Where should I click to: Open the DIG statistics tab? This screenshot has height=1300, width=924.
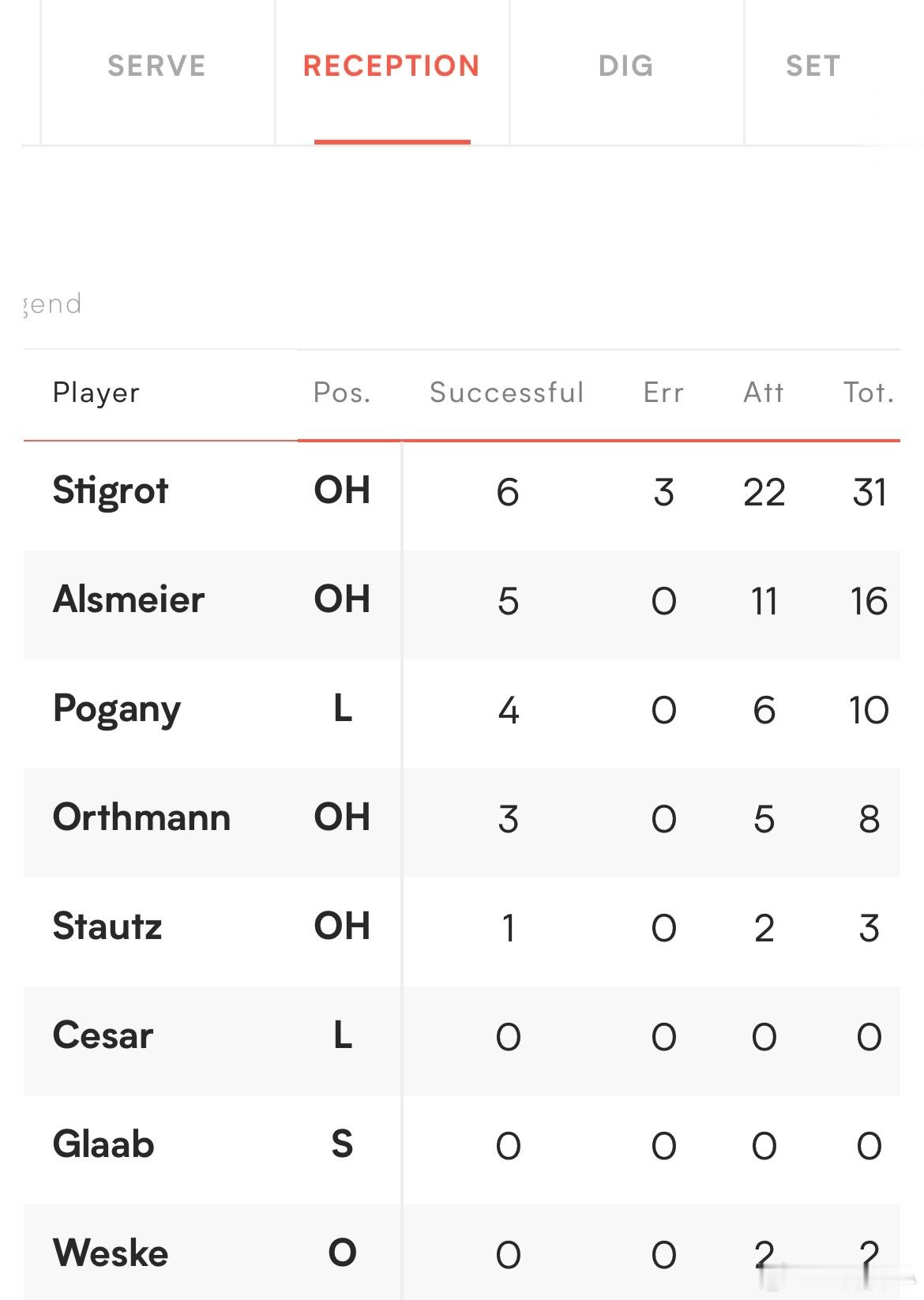point(626,66)
